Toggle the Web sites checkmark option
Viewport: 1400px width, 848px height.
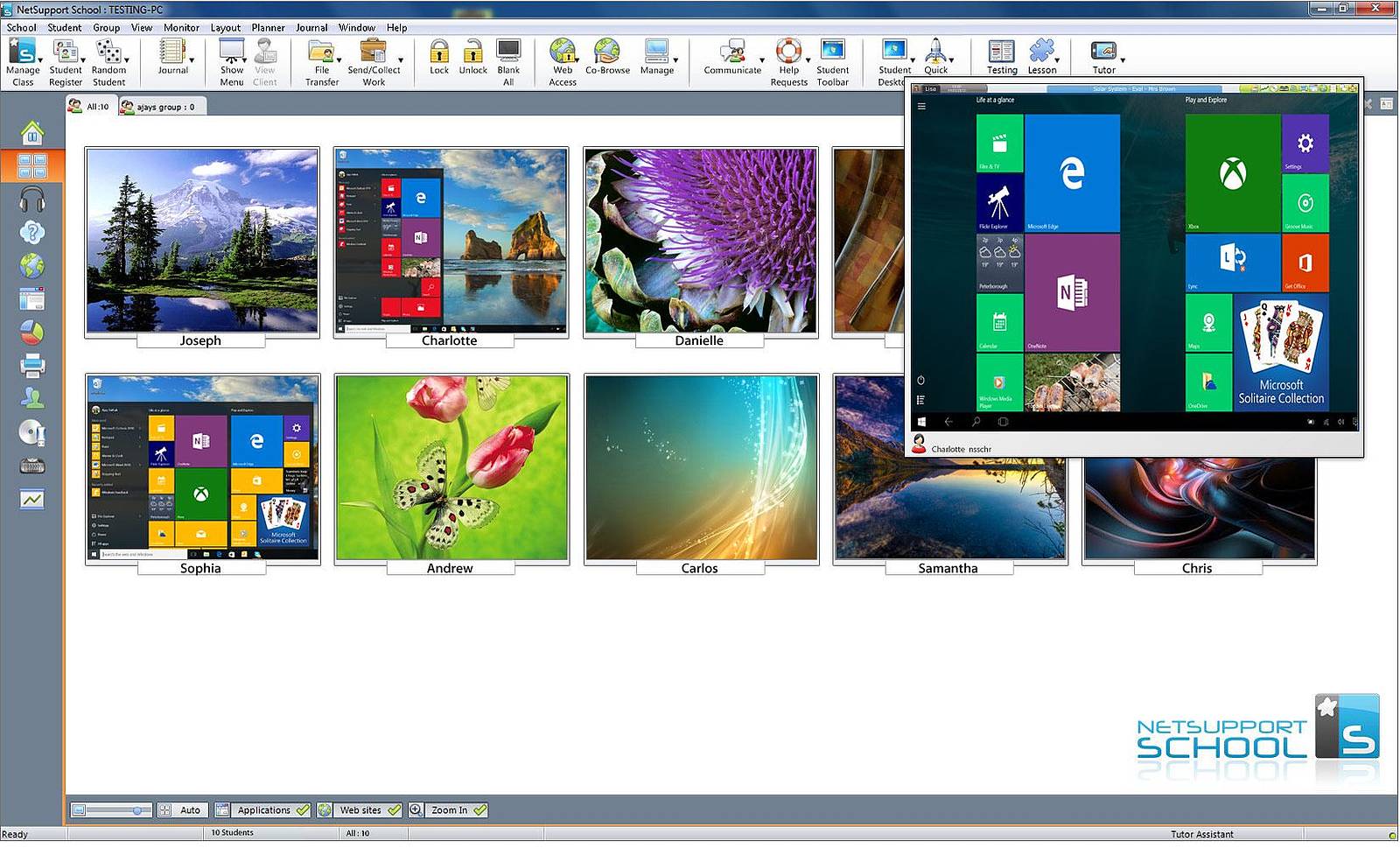394,810
